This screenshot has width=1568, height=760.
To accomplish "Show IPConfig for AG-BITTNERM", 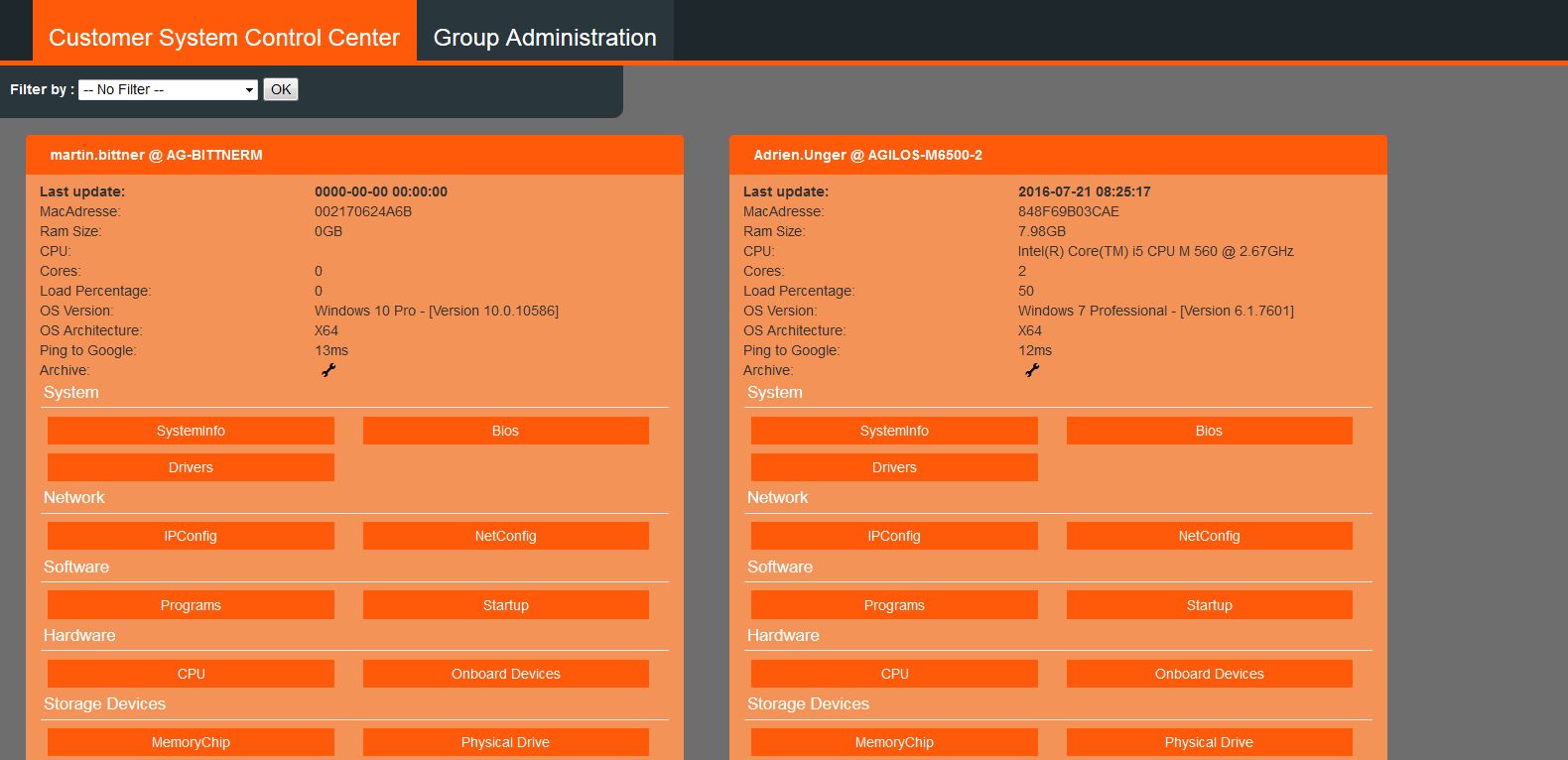I will pyautogui.click(x=191, y=536).
